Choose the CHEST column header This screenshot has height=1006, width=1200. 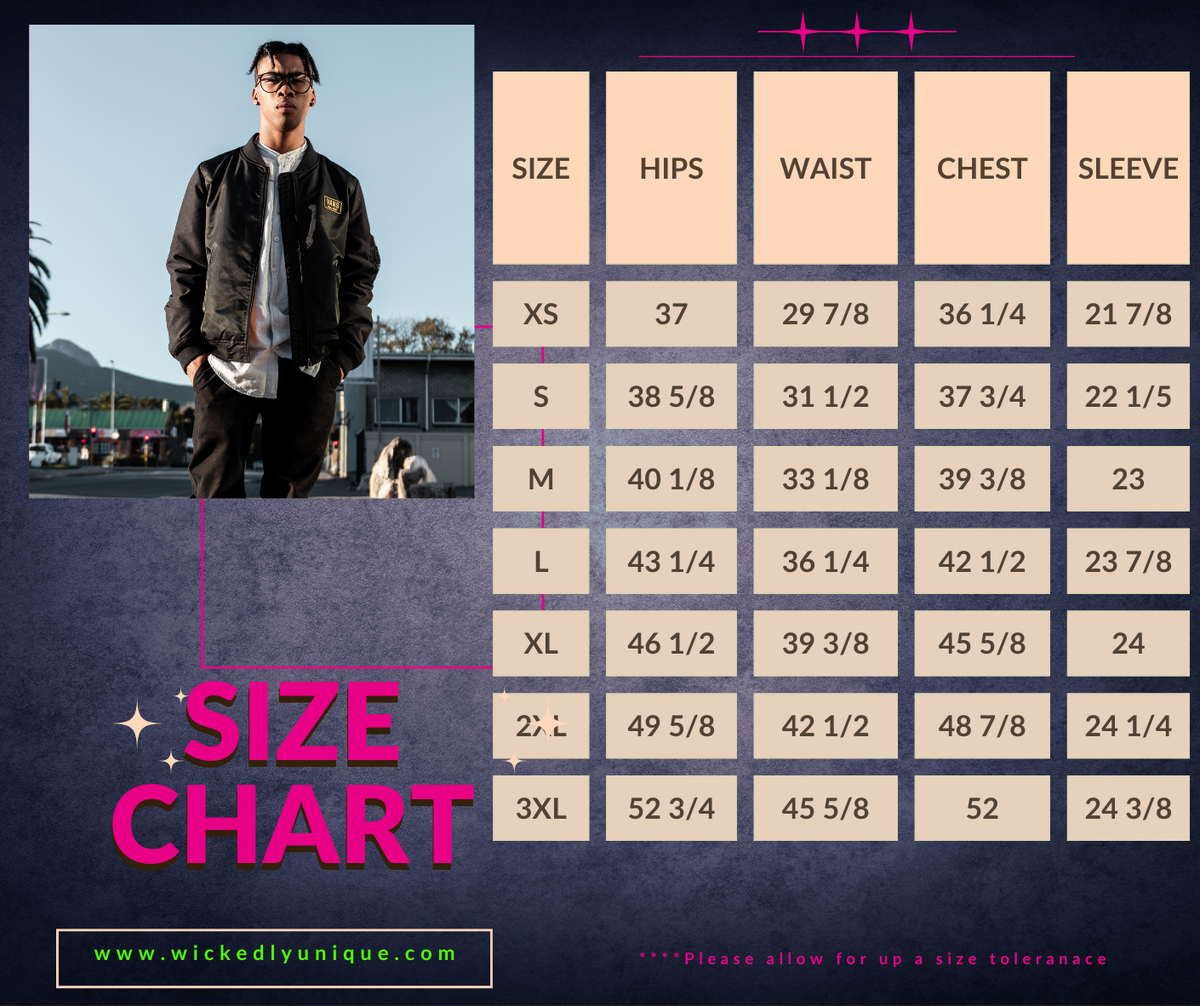point(981,168)
